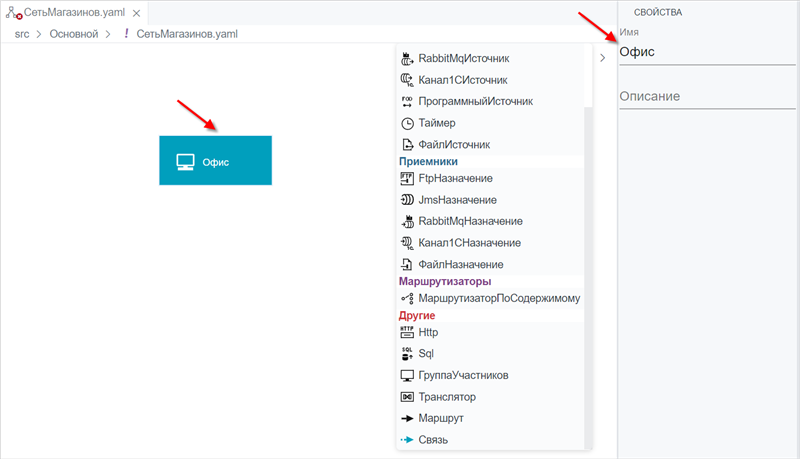This screenshot has width=800, height=459.
Task: Click the Канал1СИсточник icon
Action: [x=407, y=80]
